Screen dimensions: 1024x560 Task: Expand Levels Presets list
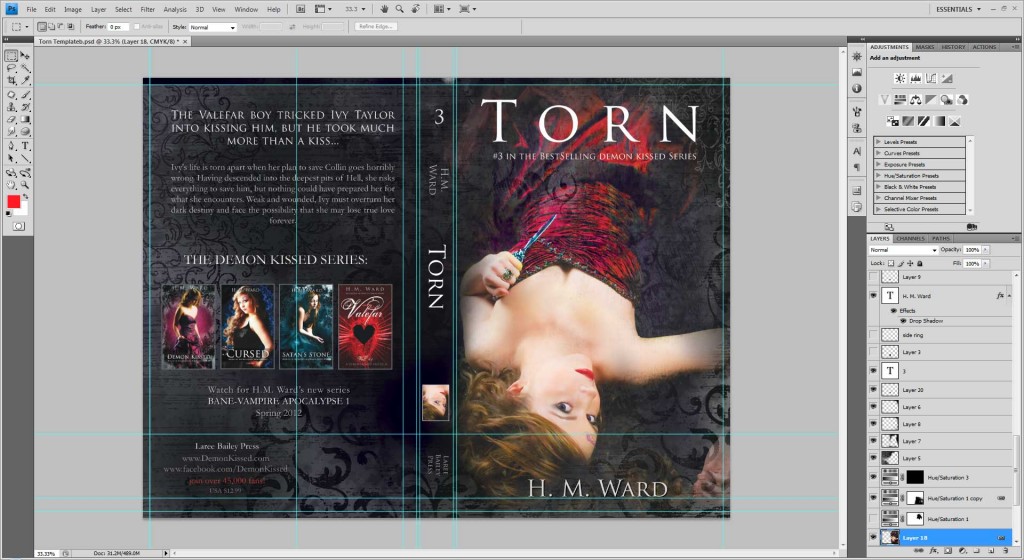(x=878, y=142)
